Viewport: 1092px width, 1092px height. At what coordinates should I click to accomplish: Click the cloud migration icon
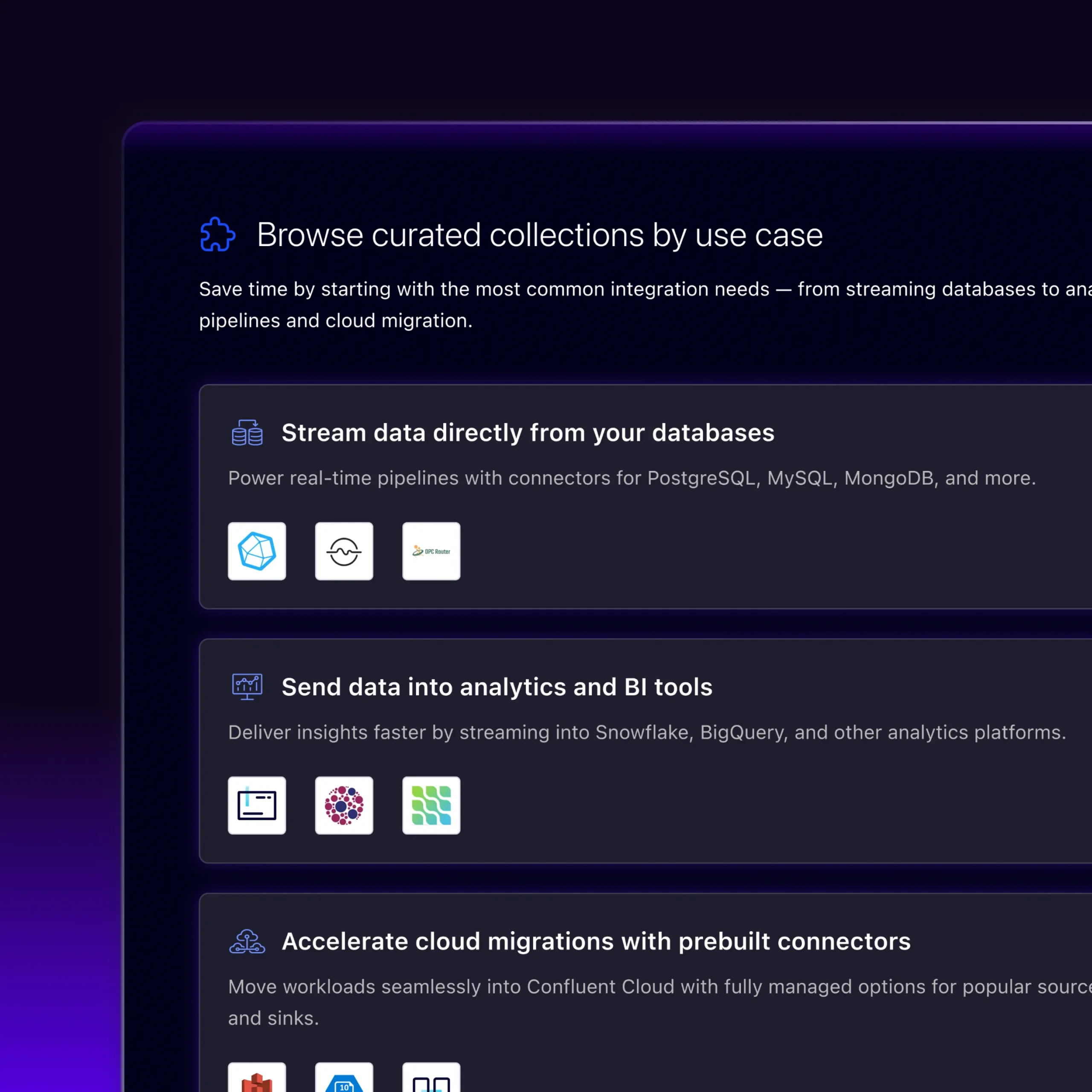click(247, 941)
